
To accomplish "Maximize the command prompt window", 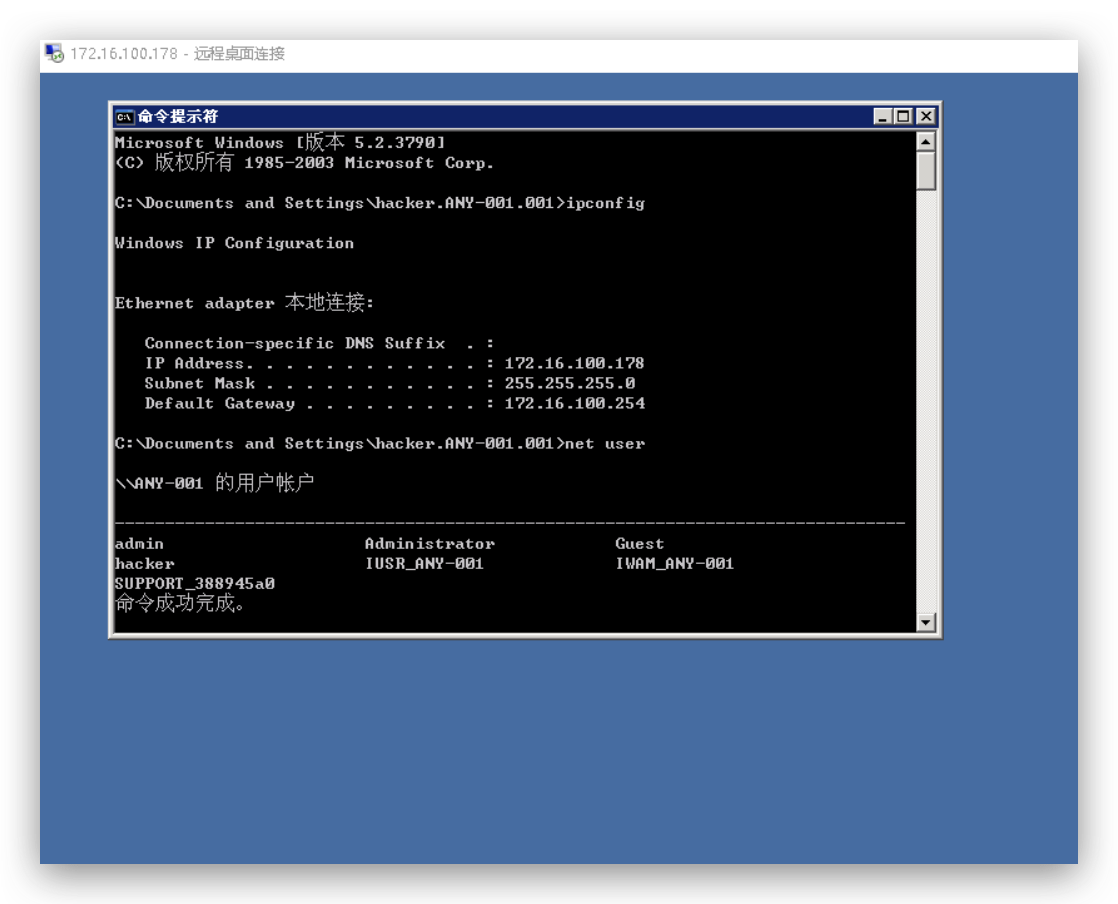I will [903, 116].
